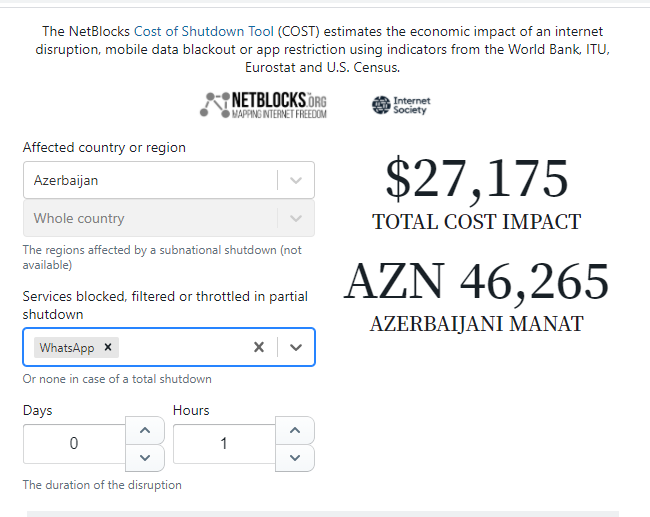650x517 pixels.
Task: Decrease the Hours value by one
Action: point(295,458)
